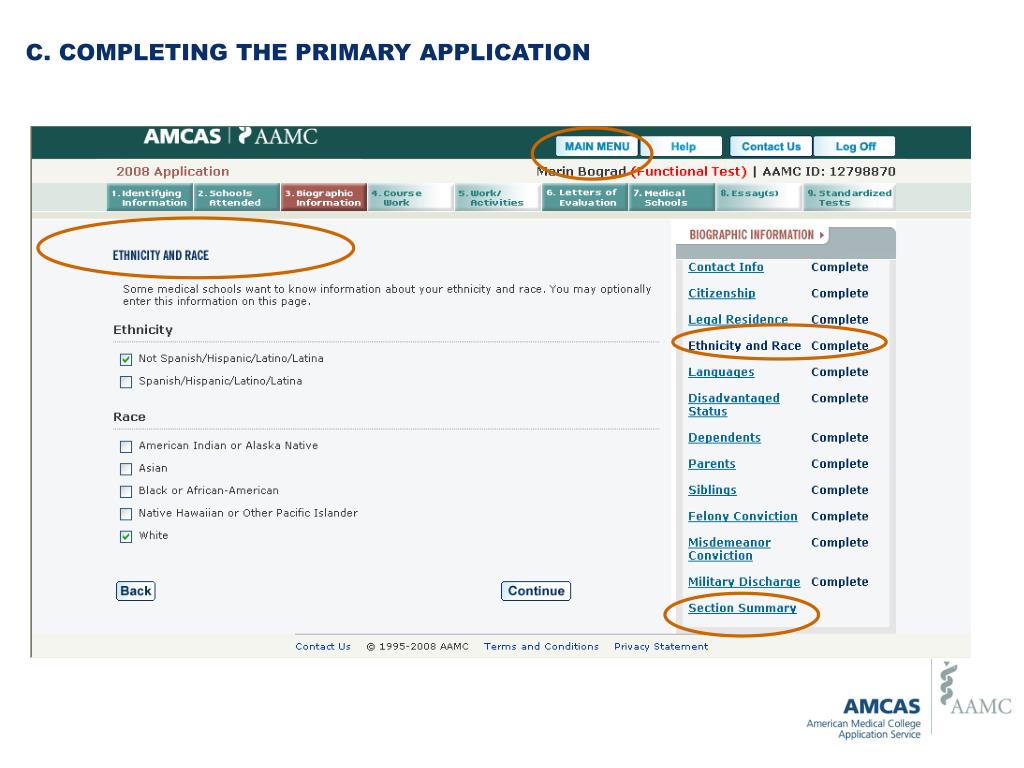Screen dimensions: 1024x768
Task: Select Ethnicity and Race in sidebar
Action: click(x=744, y=345)
